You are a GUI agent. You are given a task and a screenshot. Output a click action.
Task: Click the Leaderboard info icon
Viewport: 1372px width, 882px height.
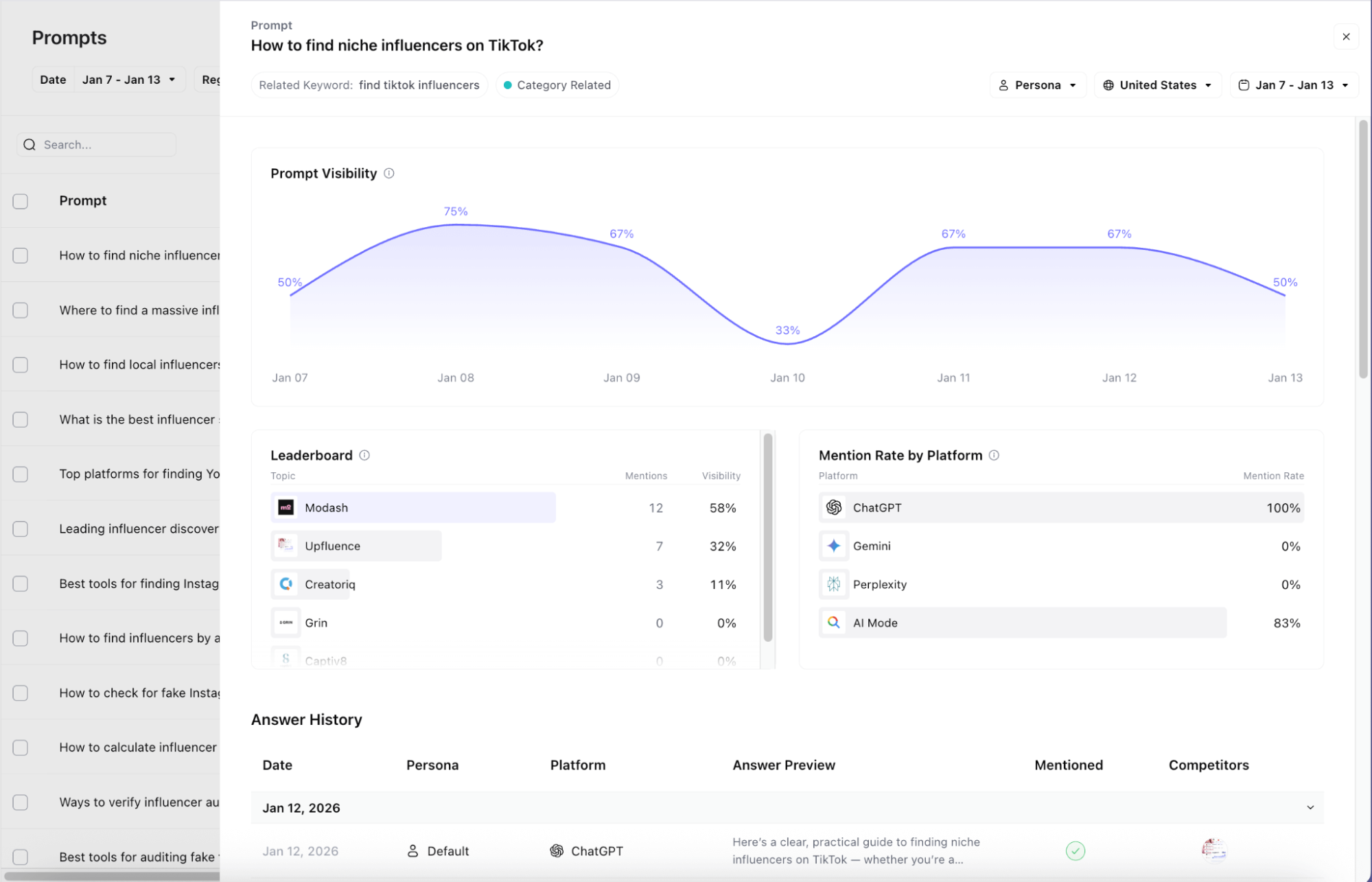(364, 455)
